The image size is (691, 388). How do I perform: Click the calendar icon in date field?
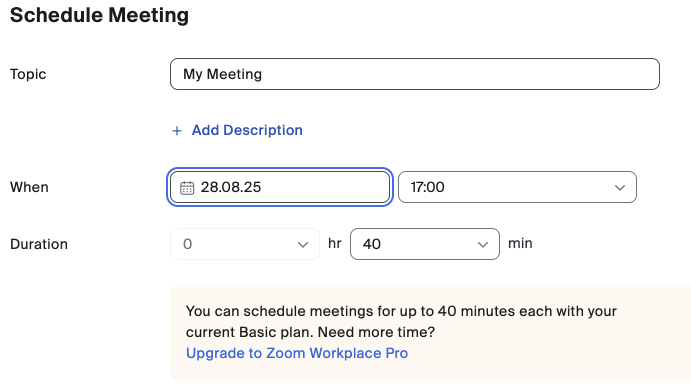[x=187, y=188]
